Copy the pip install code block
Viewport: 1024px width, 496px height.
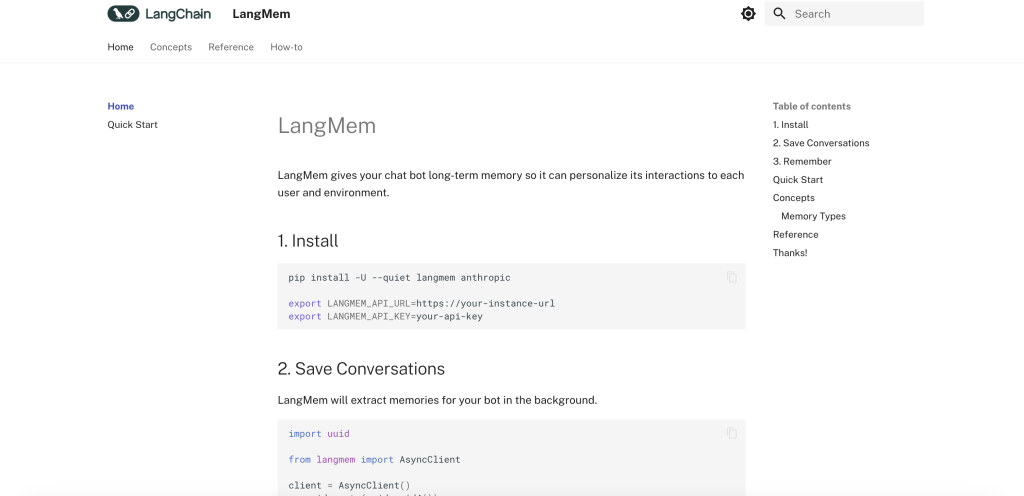(x=732, y=277)
